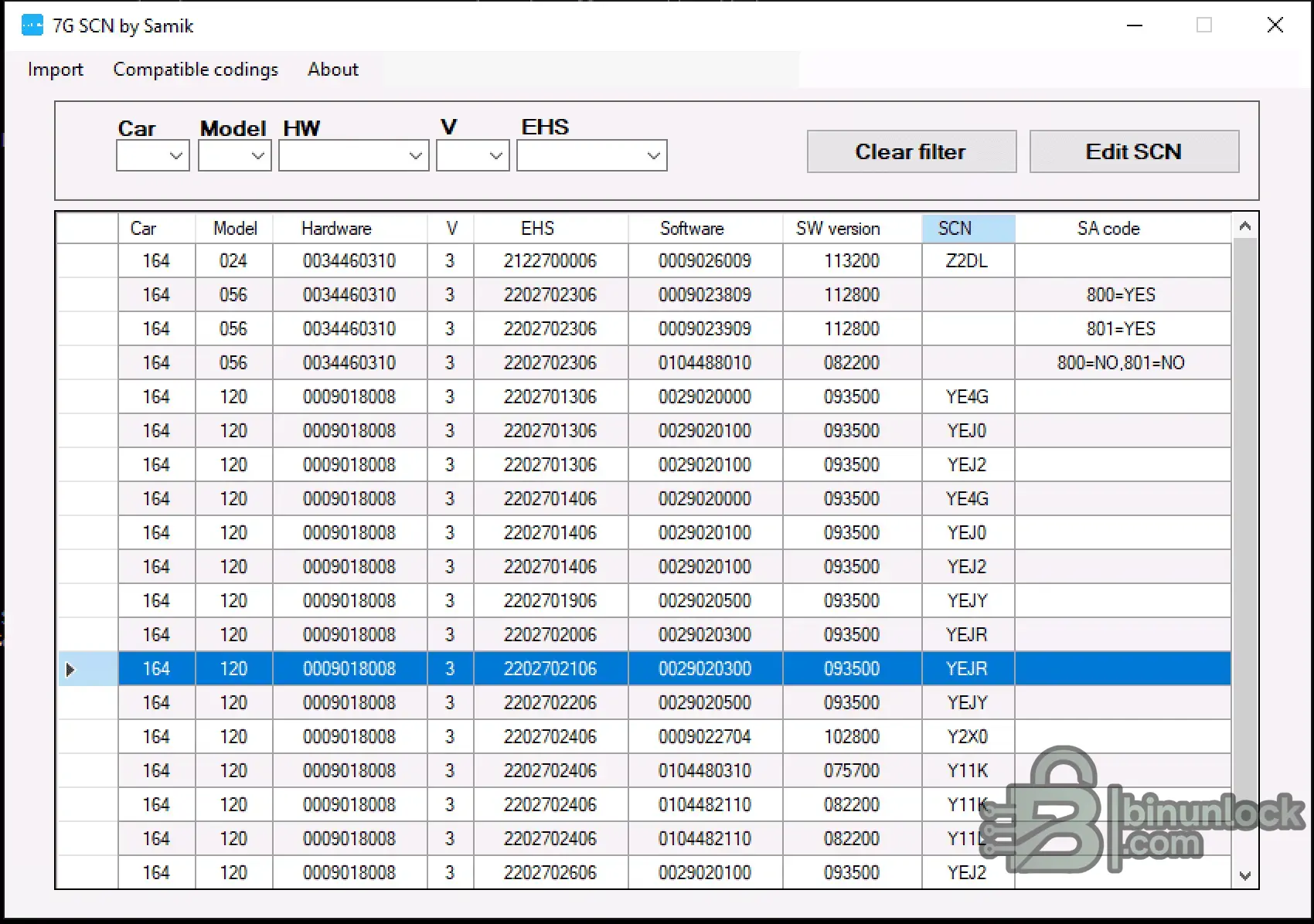Click YEJY in the row with EHS 2202701906
The image size is (1314, 924).
click(968, 601)
